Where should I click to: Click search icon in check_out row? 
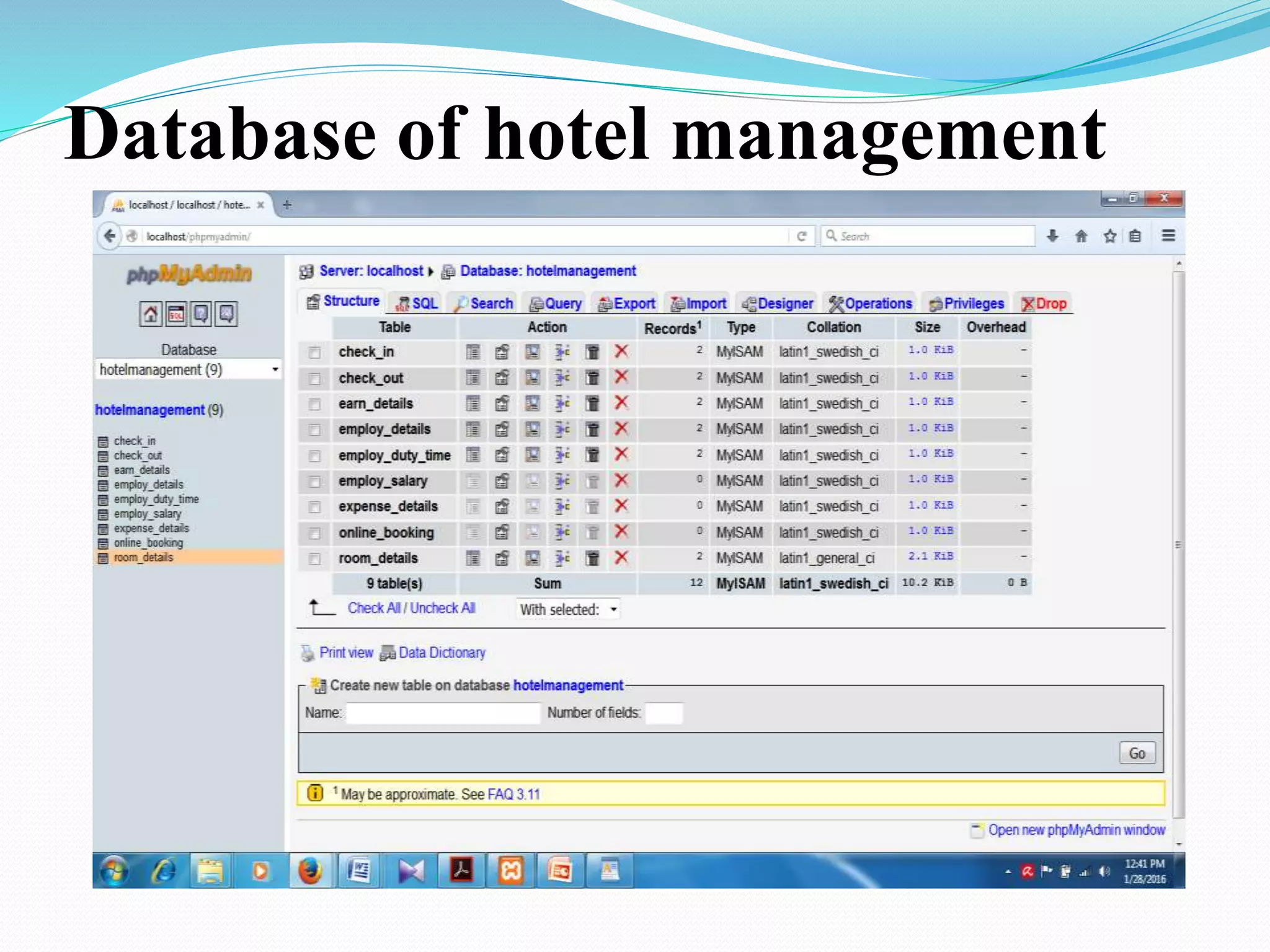[x=532, y=377]
